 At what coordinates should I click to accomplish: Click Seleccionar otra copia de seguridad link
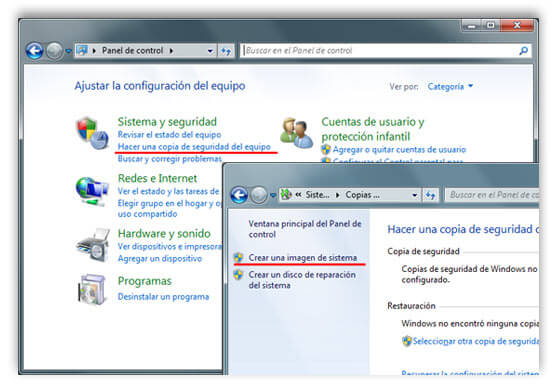click(476, 341)
